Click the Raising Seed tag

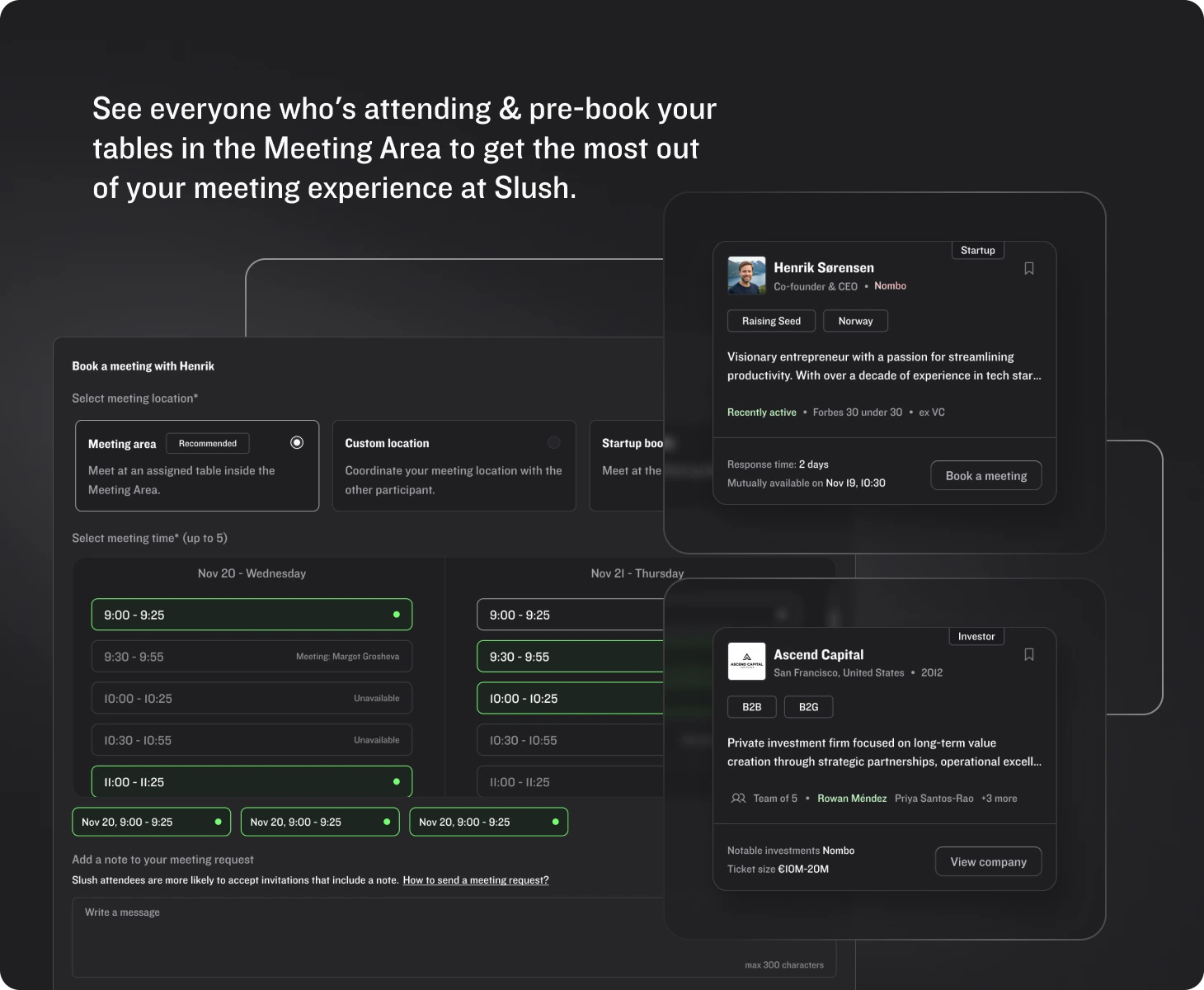click(771, 321)
